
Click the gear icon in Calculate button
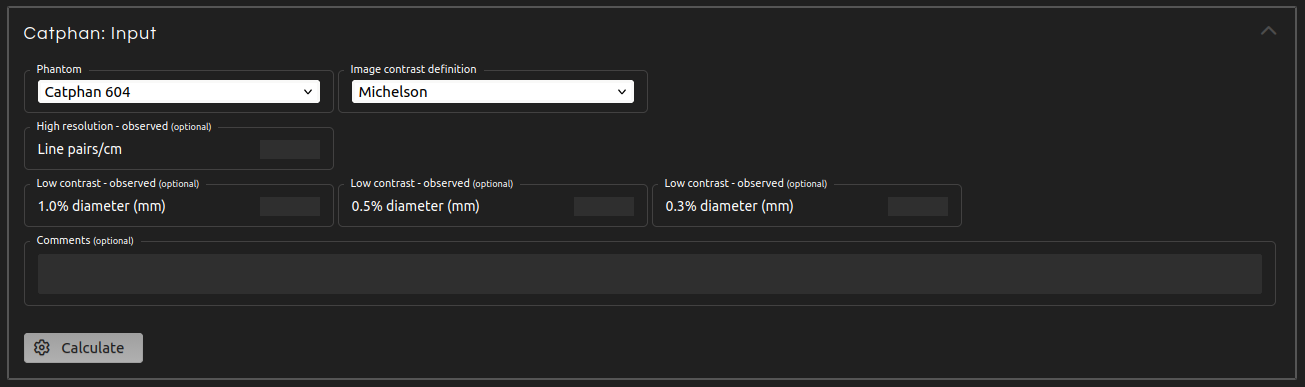coord(42,348)
